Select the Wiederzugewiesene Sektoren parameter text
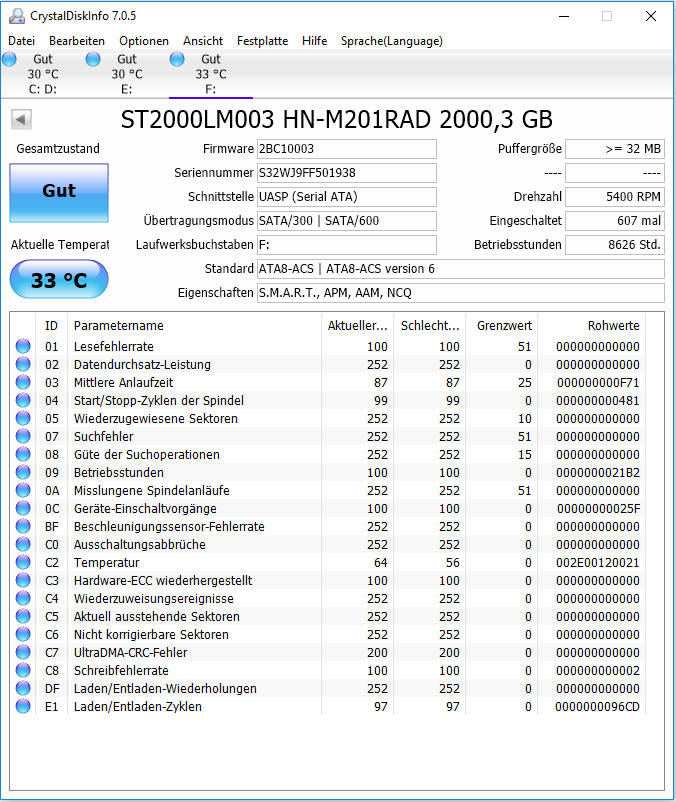The image size is (676, 802). pyautogui.click(x=155, y=419)
